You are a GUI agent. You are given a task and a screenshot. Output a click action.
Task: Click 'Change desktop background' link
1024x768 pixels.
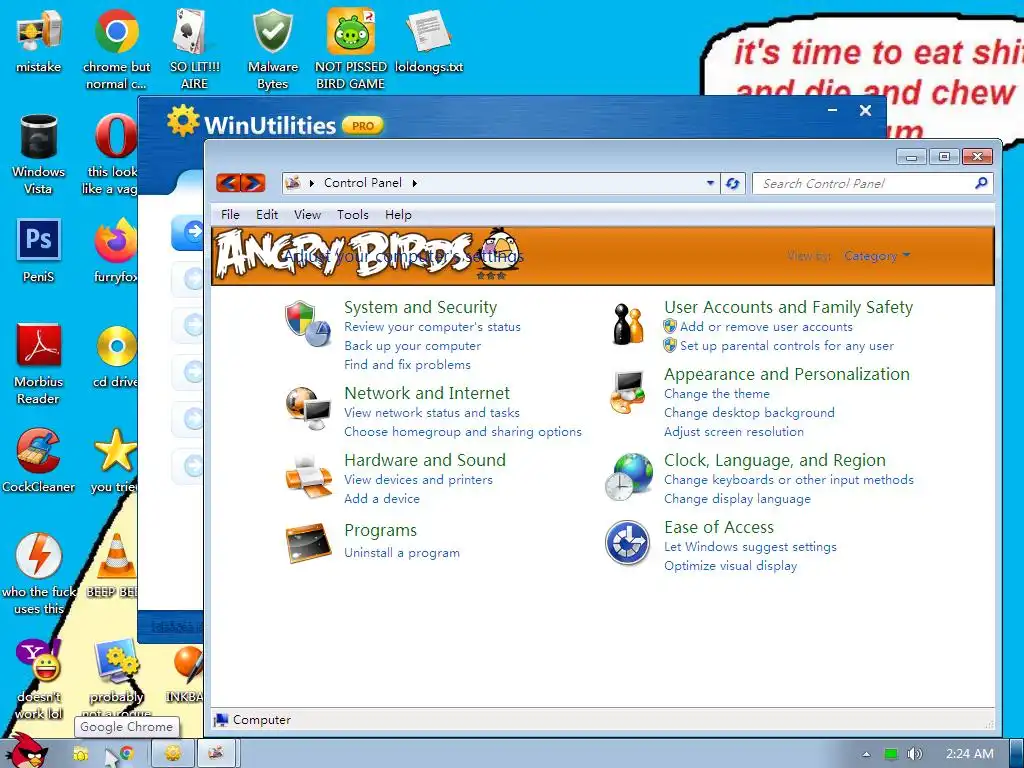click(749, 413)
